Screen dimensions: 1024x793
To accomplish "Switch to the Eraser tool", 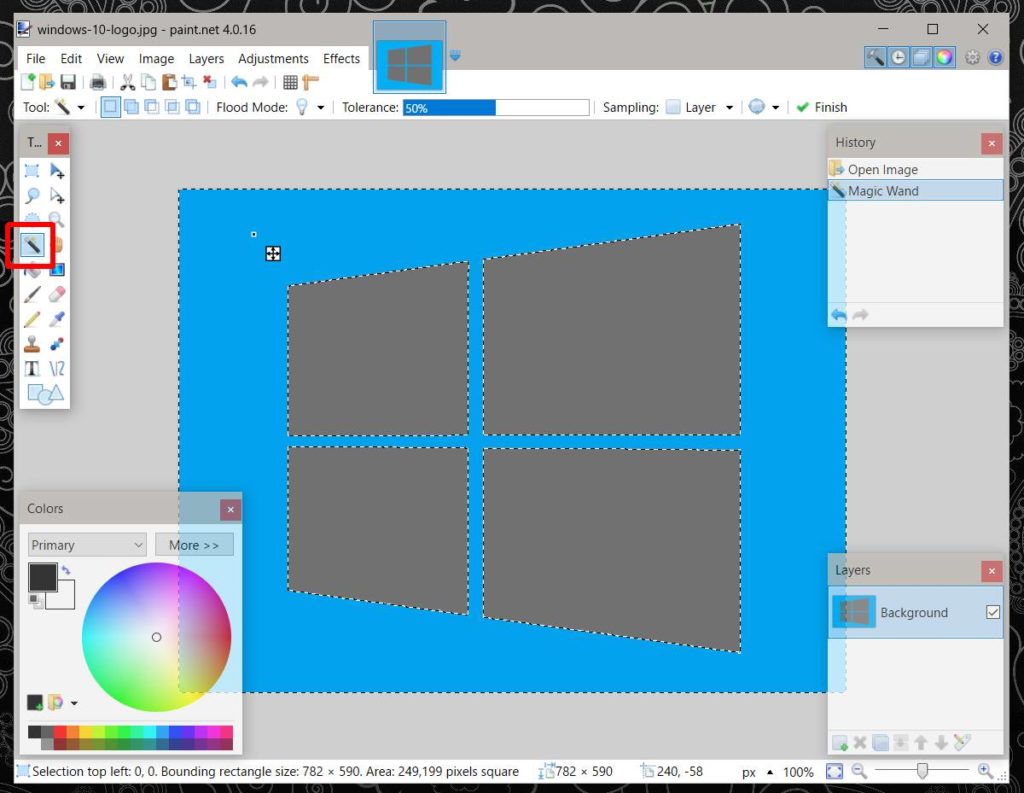I will pyautogui.click(x=58, y=294).
